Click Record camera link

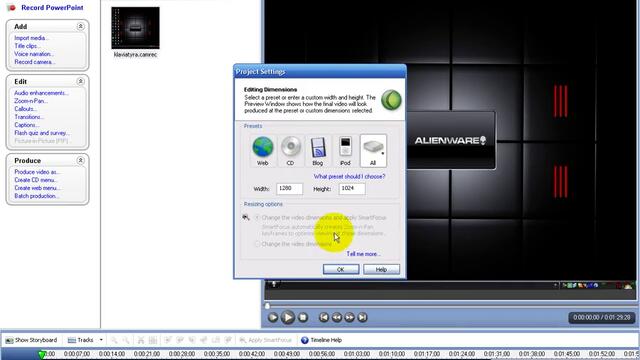[x=34, y=62]
